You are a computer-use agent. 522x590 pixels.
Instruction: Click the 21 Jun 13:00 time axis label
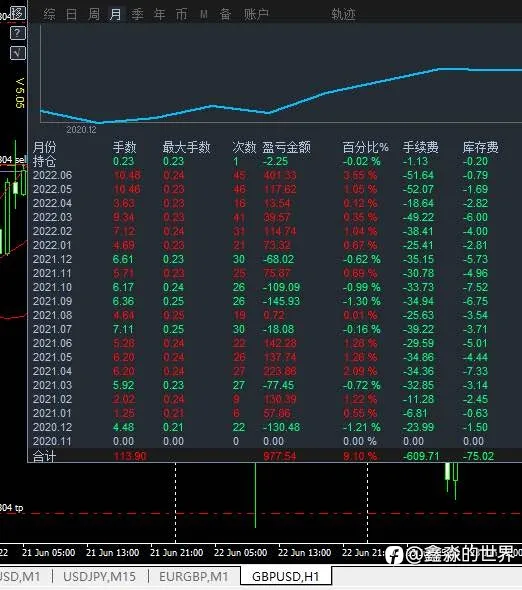tap(113, 553)
